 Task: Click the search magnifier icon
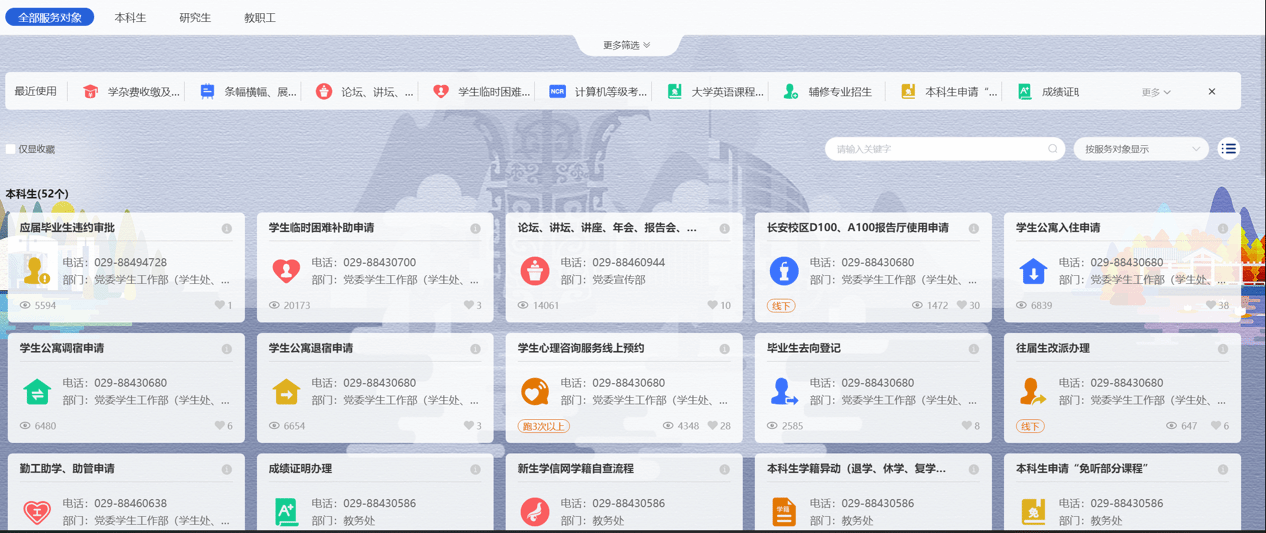pyautogui.click(x=1053, y=149)
